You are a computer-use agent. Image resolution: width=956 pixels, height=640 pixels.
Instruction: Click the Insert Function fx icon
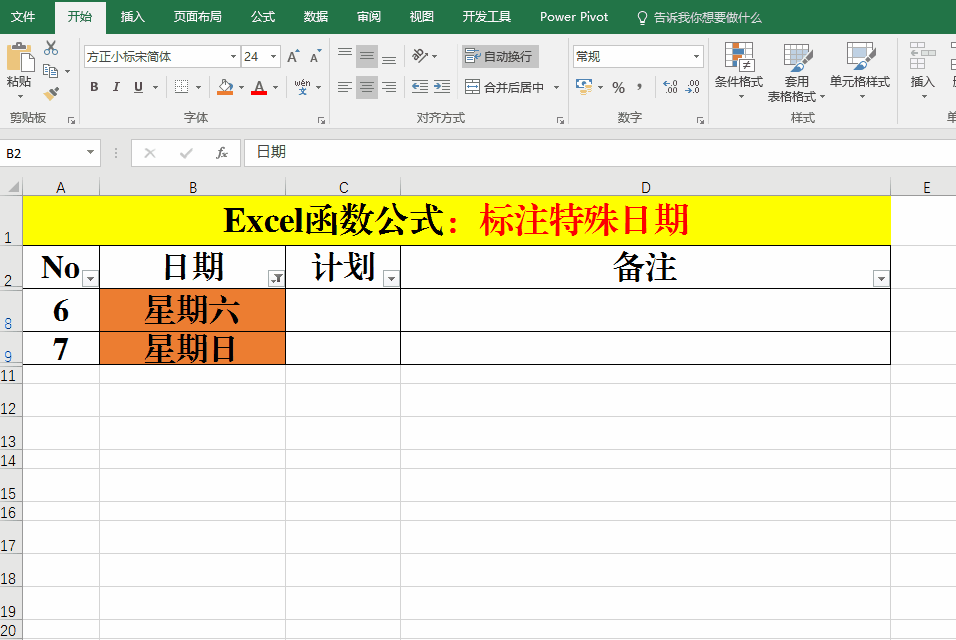tap(222, 153)
